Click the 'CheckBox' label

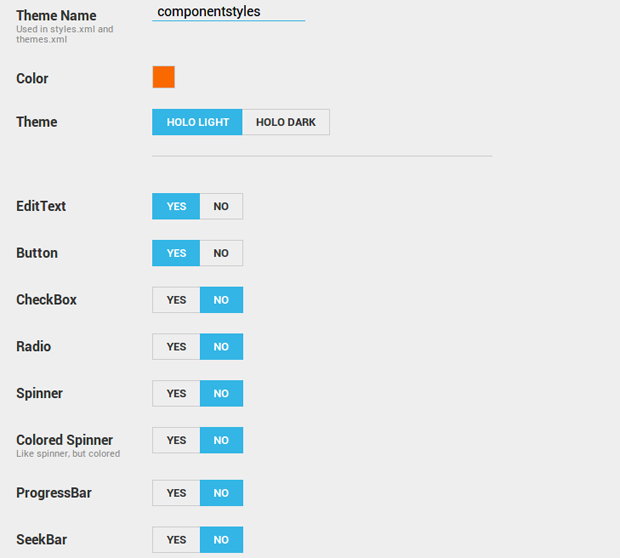pos(46,300)
